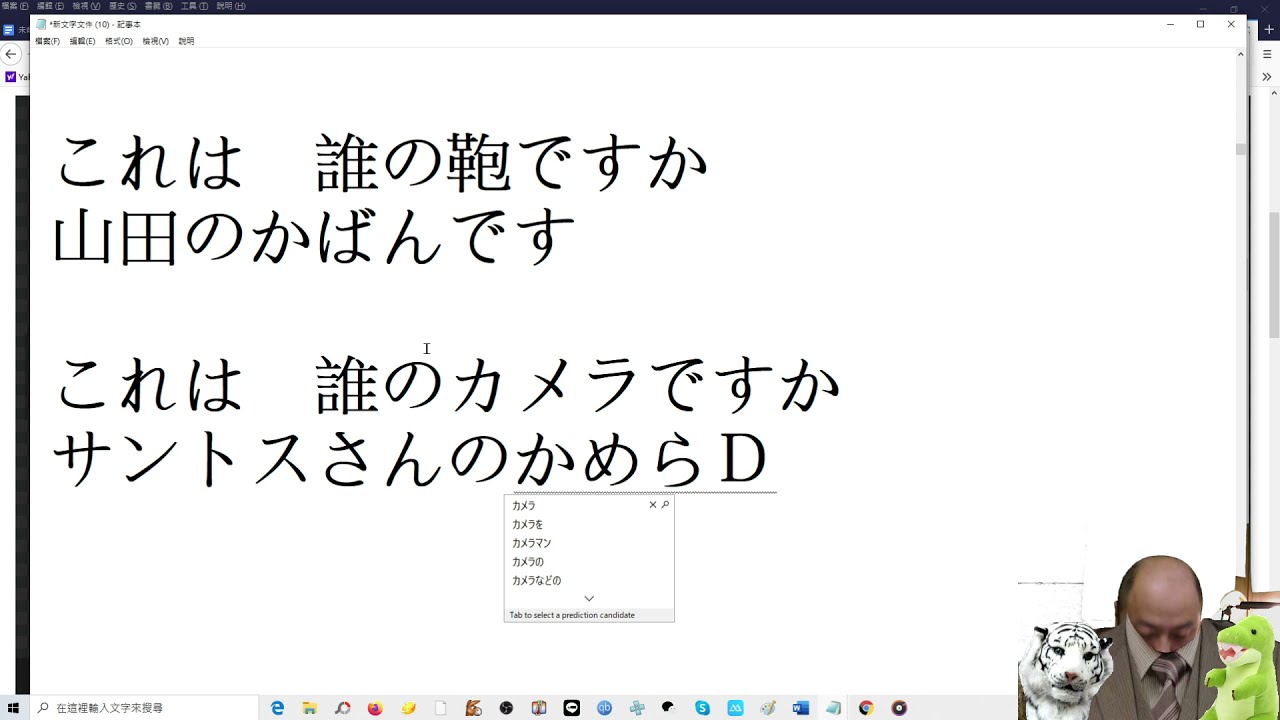Viewport: 1280px width, 720px height.
Task: Open the Notepad taskbar icon
Action: click(x=833, y=708)
